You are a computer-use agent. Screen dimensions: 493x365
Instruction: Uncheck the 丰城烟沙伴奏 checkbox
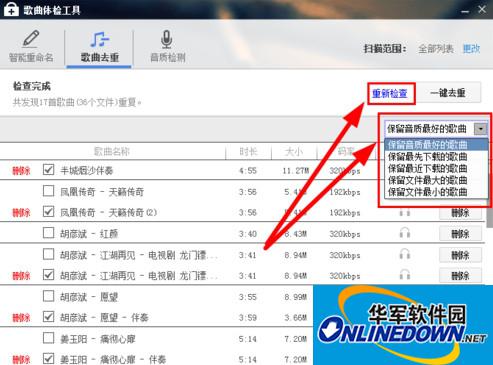pyautogui.click(x=49, y=170)
